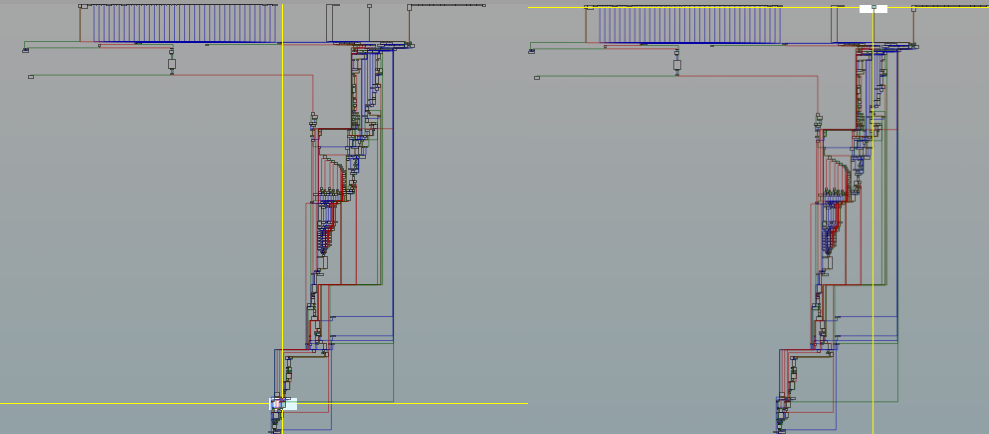
Task: Click the rectangular node mid-graph in the right view
Action: coord(827,263)
